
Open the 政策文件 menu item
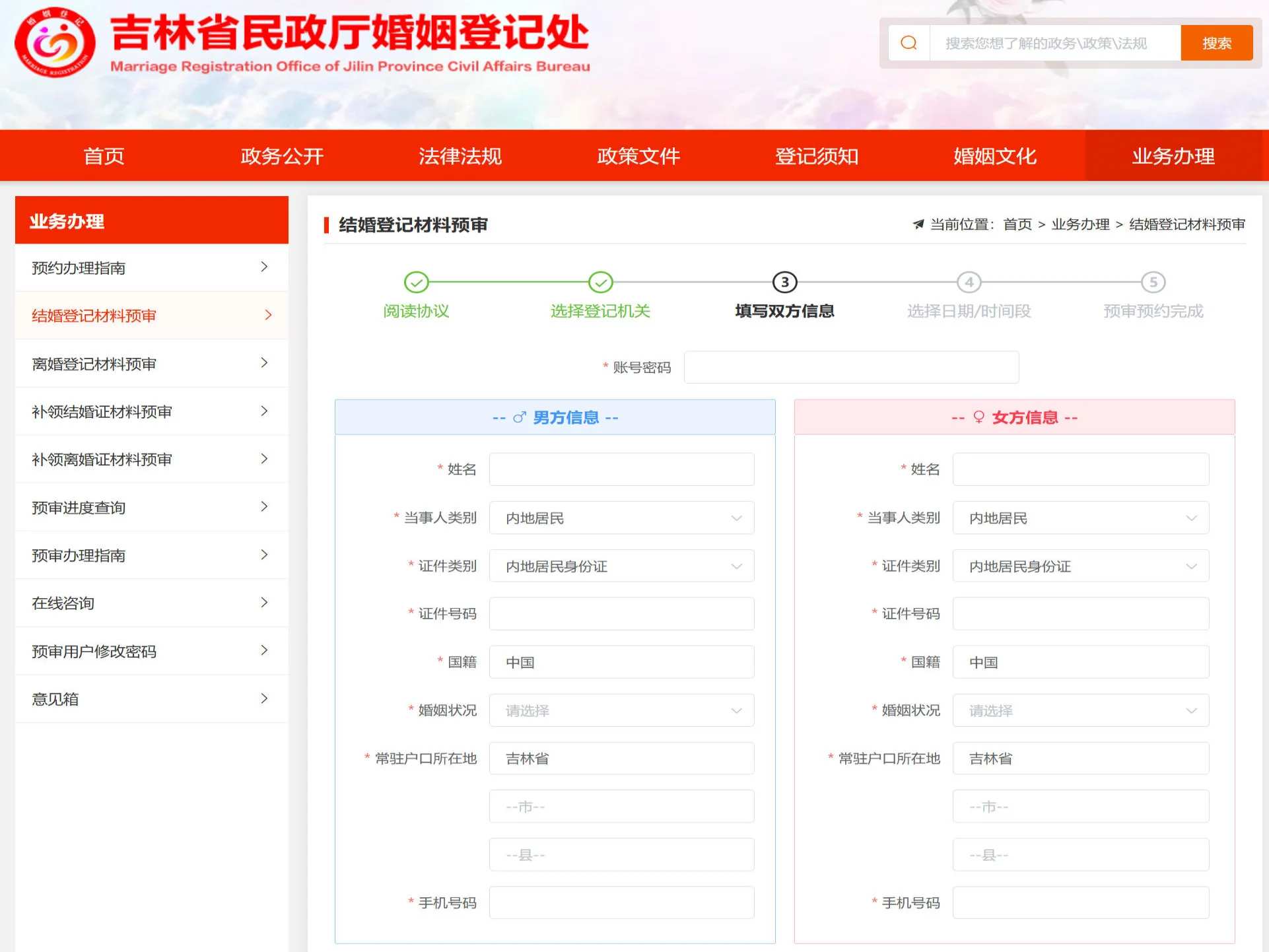pos(638,156)
